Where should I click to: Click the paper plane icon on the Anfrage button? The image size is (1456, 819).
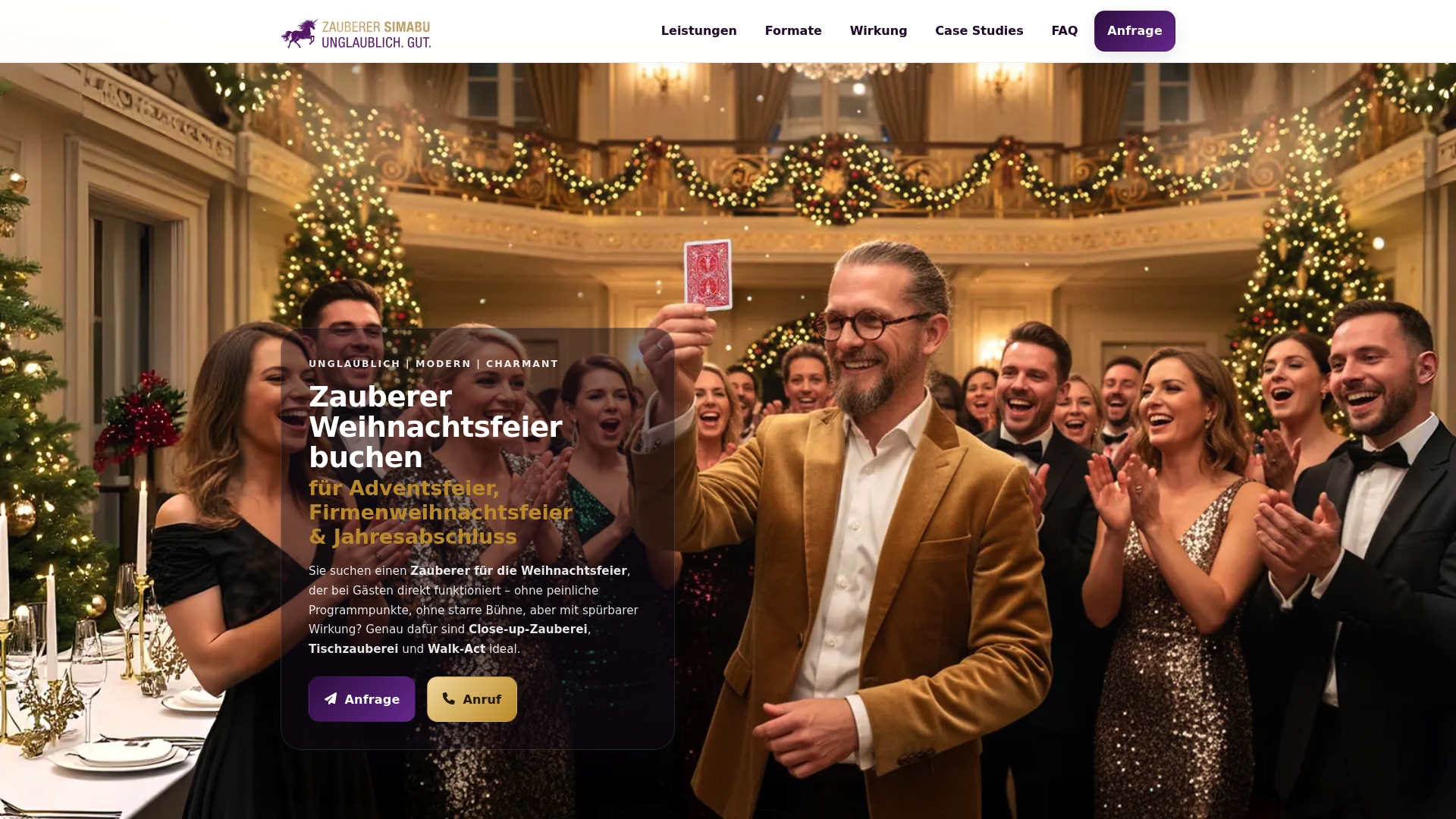tap(331, 698)
